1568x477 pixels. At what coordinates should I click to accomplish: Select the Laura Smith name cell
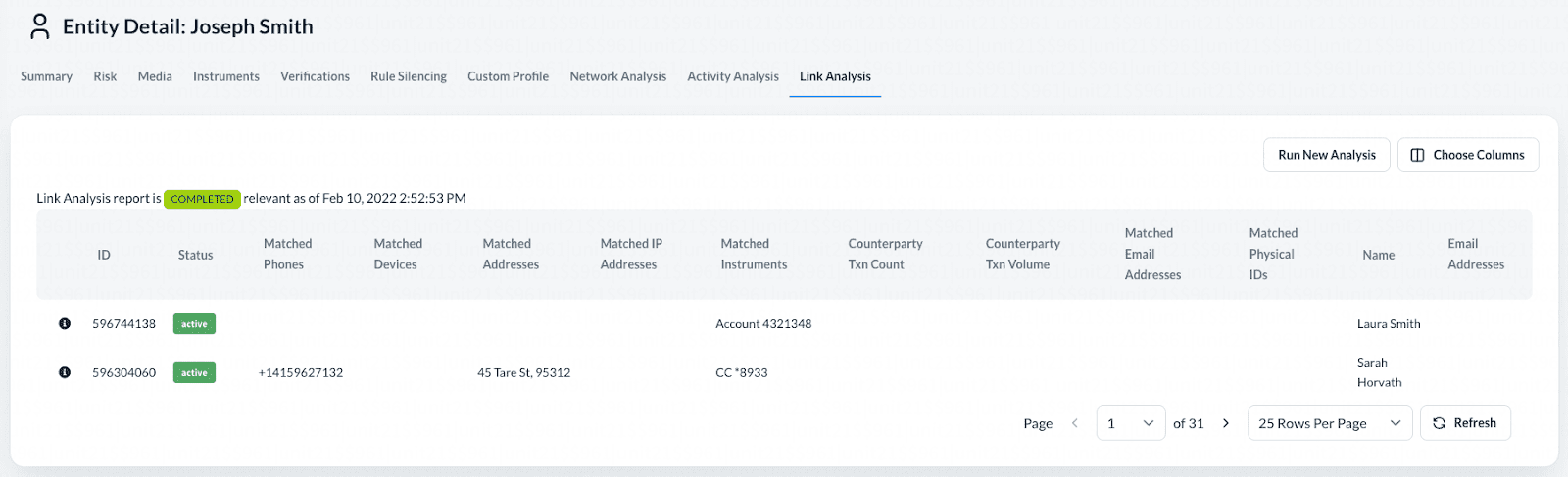[1389, 324]
